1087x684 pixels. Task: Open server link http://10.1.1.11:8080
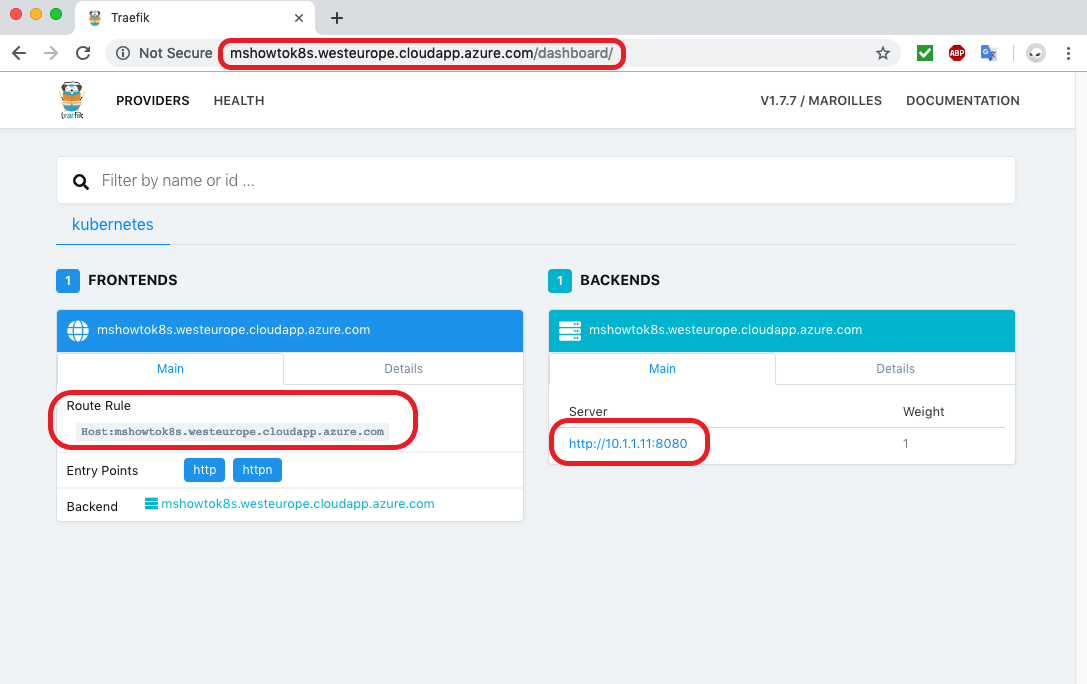628,444
